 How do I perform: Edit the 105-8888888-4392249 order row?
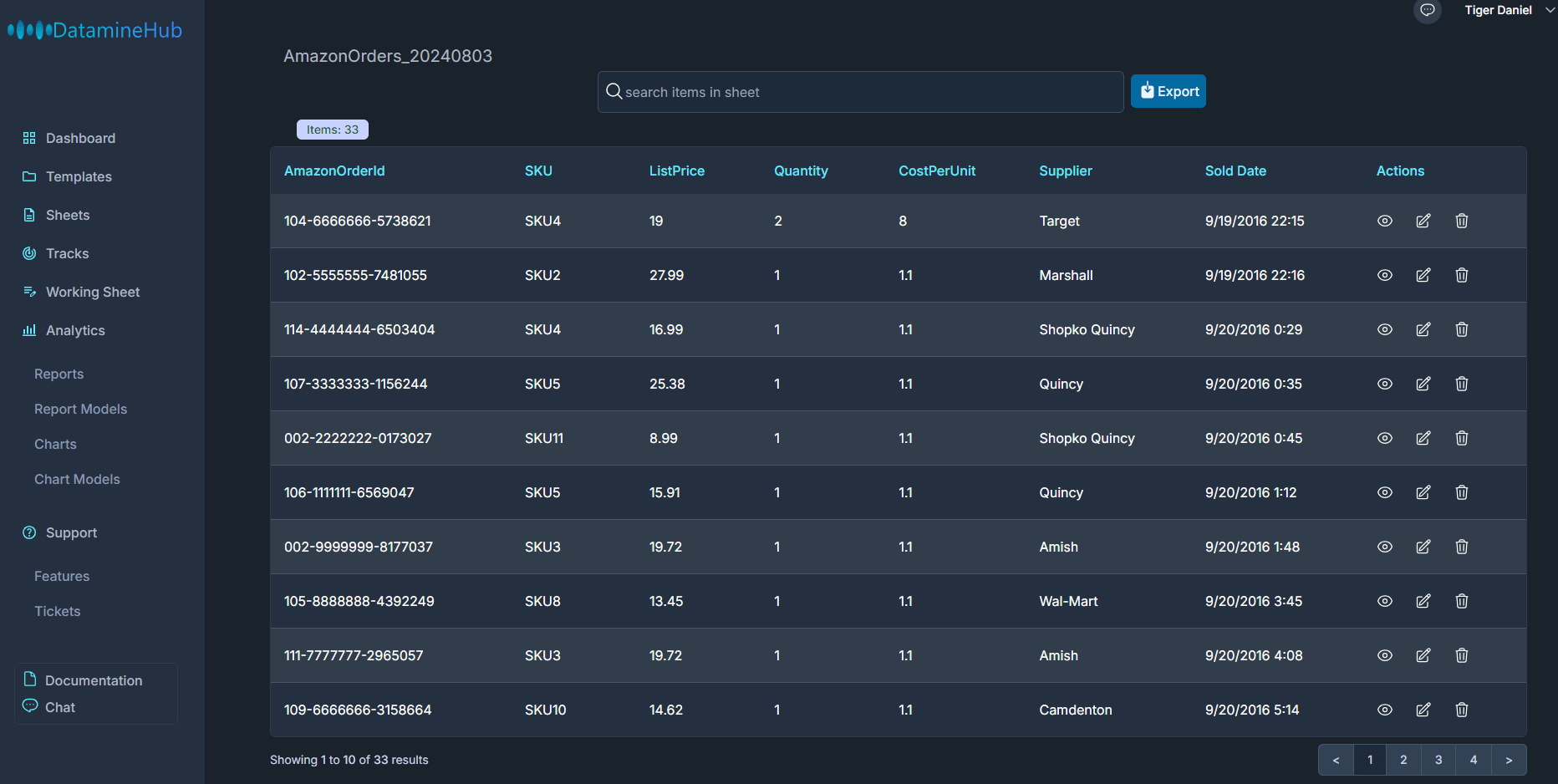click(1423, 601)
